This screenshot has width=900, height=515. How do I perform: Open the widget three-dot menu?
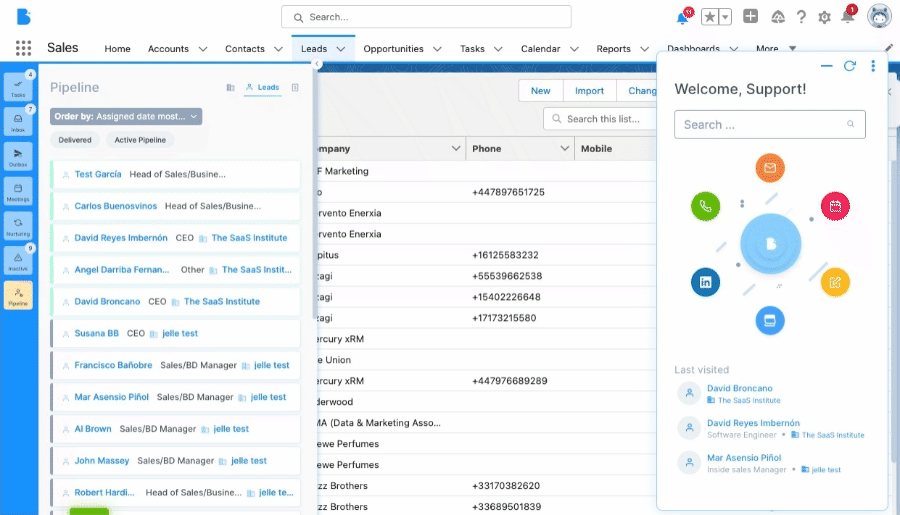(873, 66)
